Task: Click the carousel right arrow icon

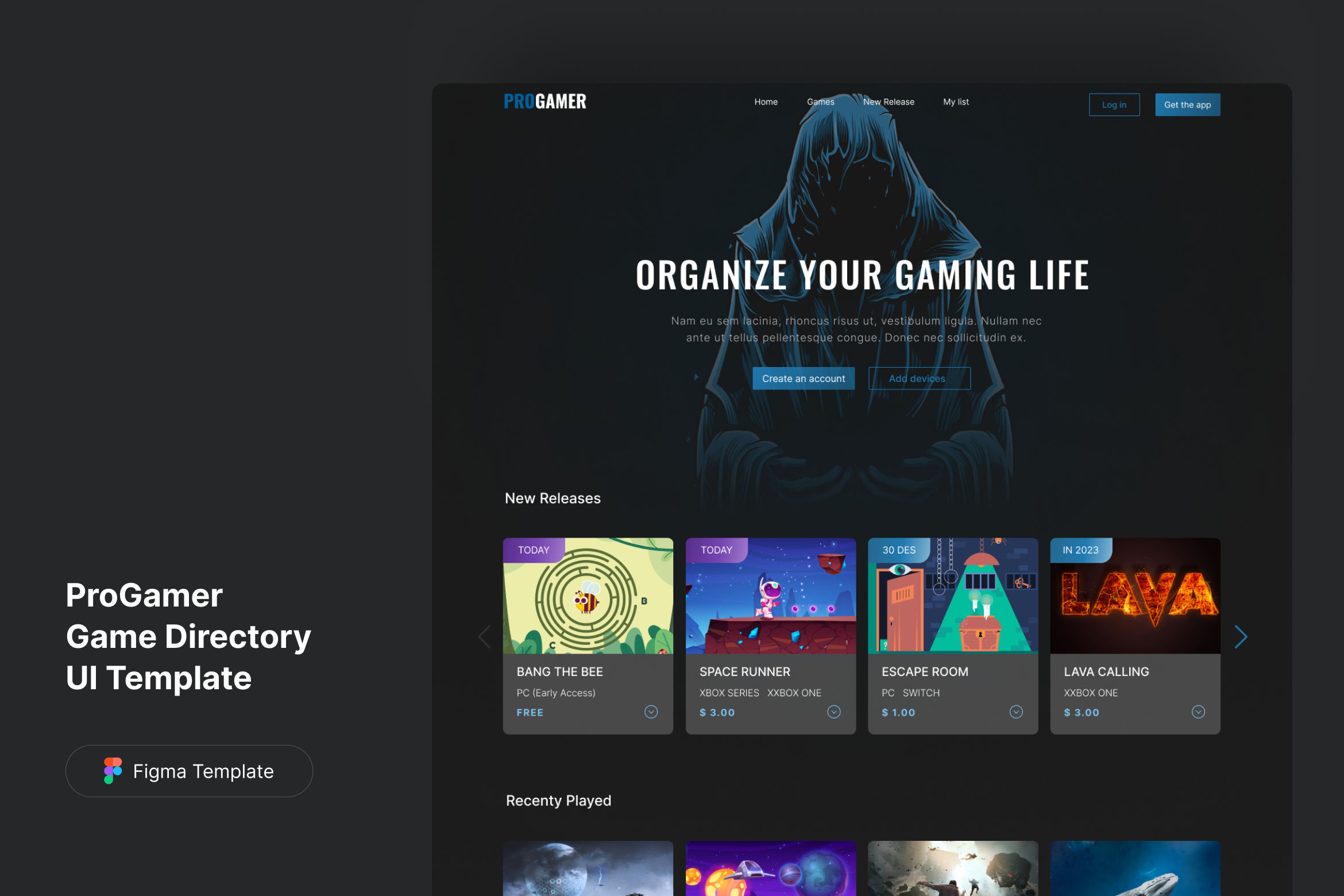Action: click(x=1241, y=637)
